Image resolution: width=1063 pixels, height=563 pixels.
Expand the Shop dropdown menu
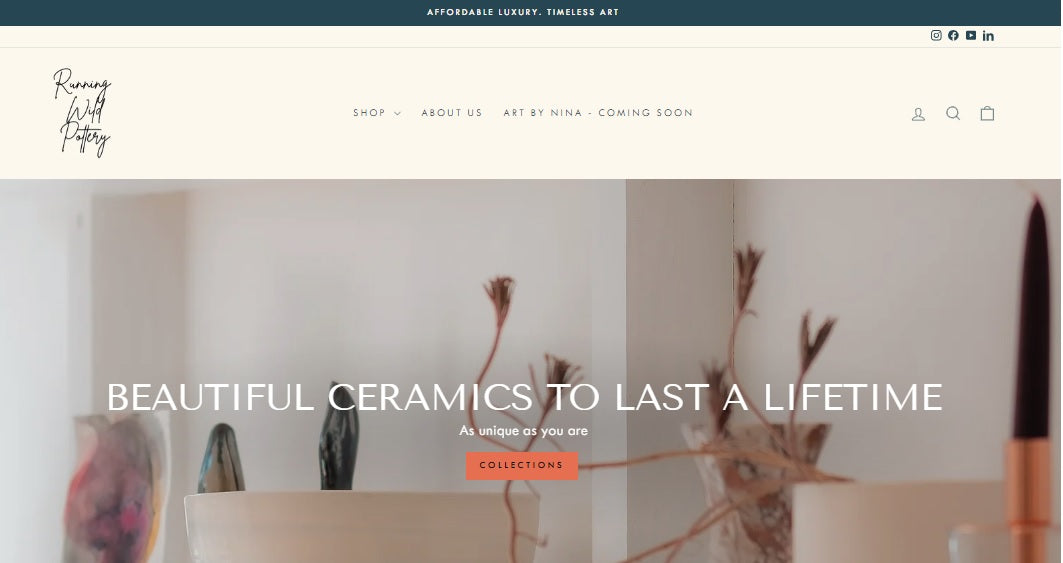pyautogui.click(x=376, y=113)
